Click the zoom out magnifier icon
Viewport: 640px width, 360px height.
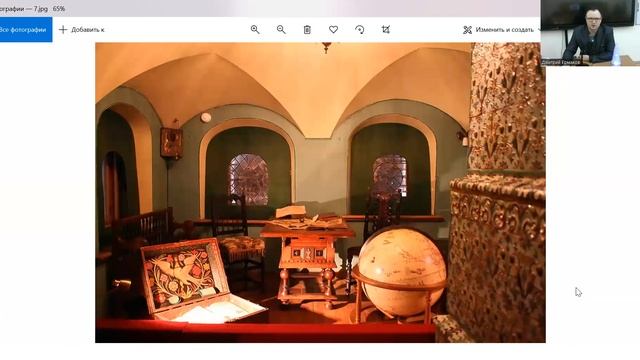coord(281,29)
